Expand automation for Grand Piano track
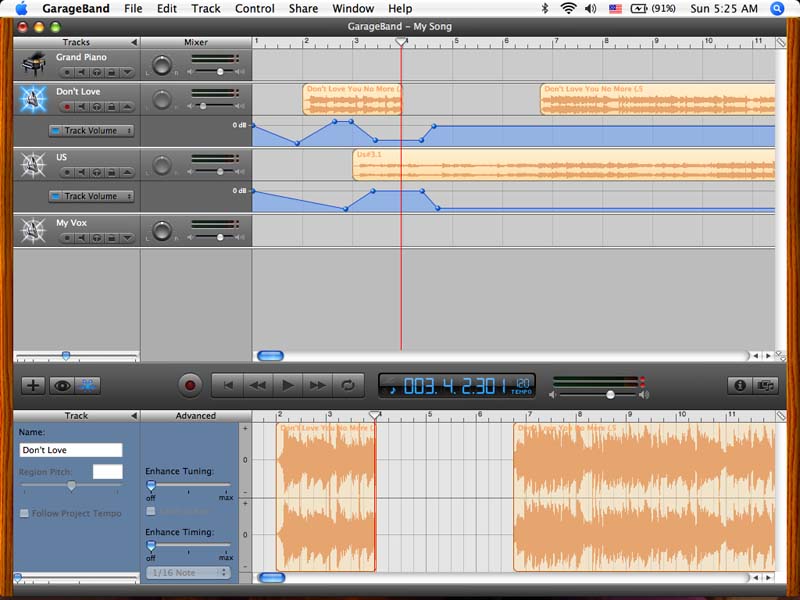Image resolution: width=800 pixels, height=600 pixels. tap(127, 72)
